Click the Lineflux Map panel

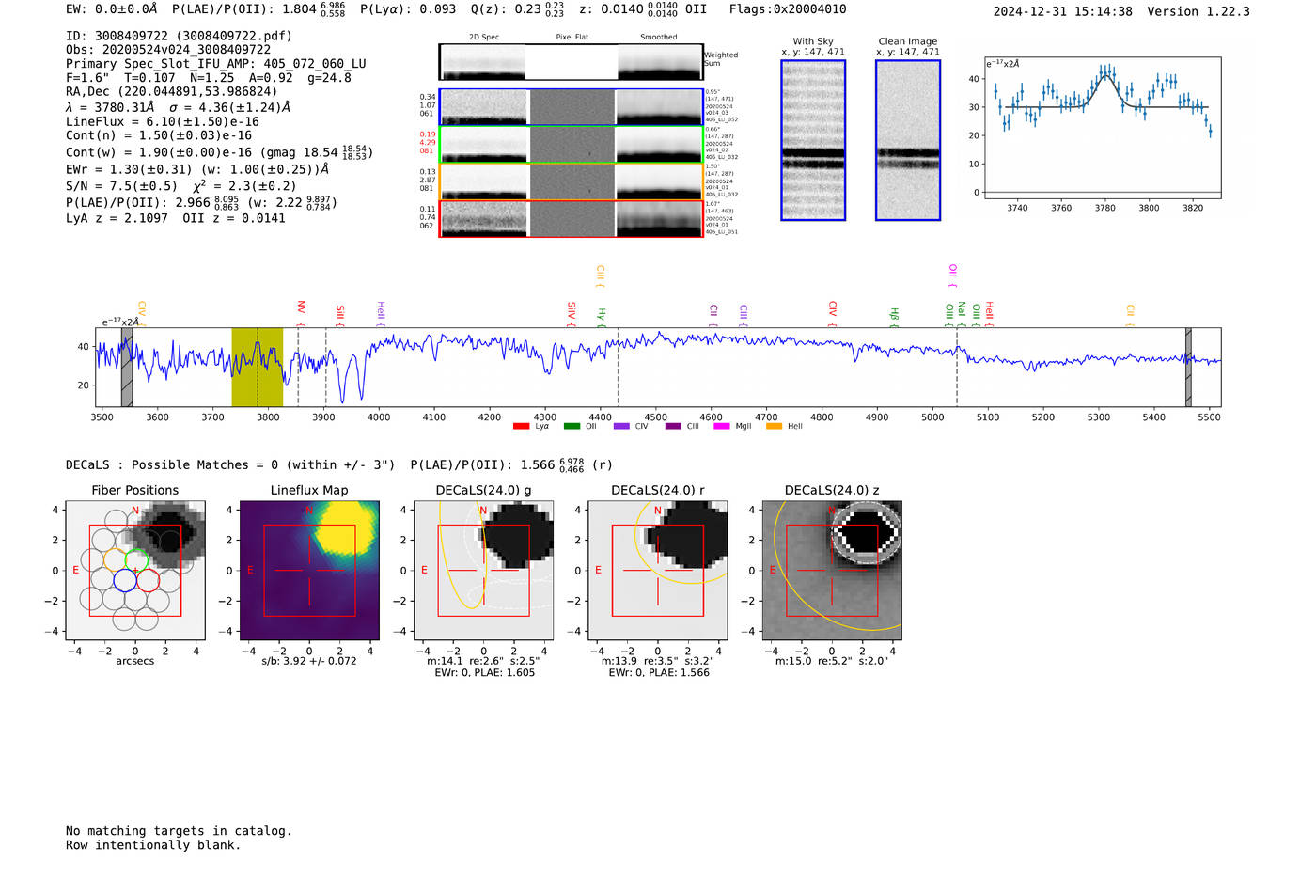coord(309,571)
